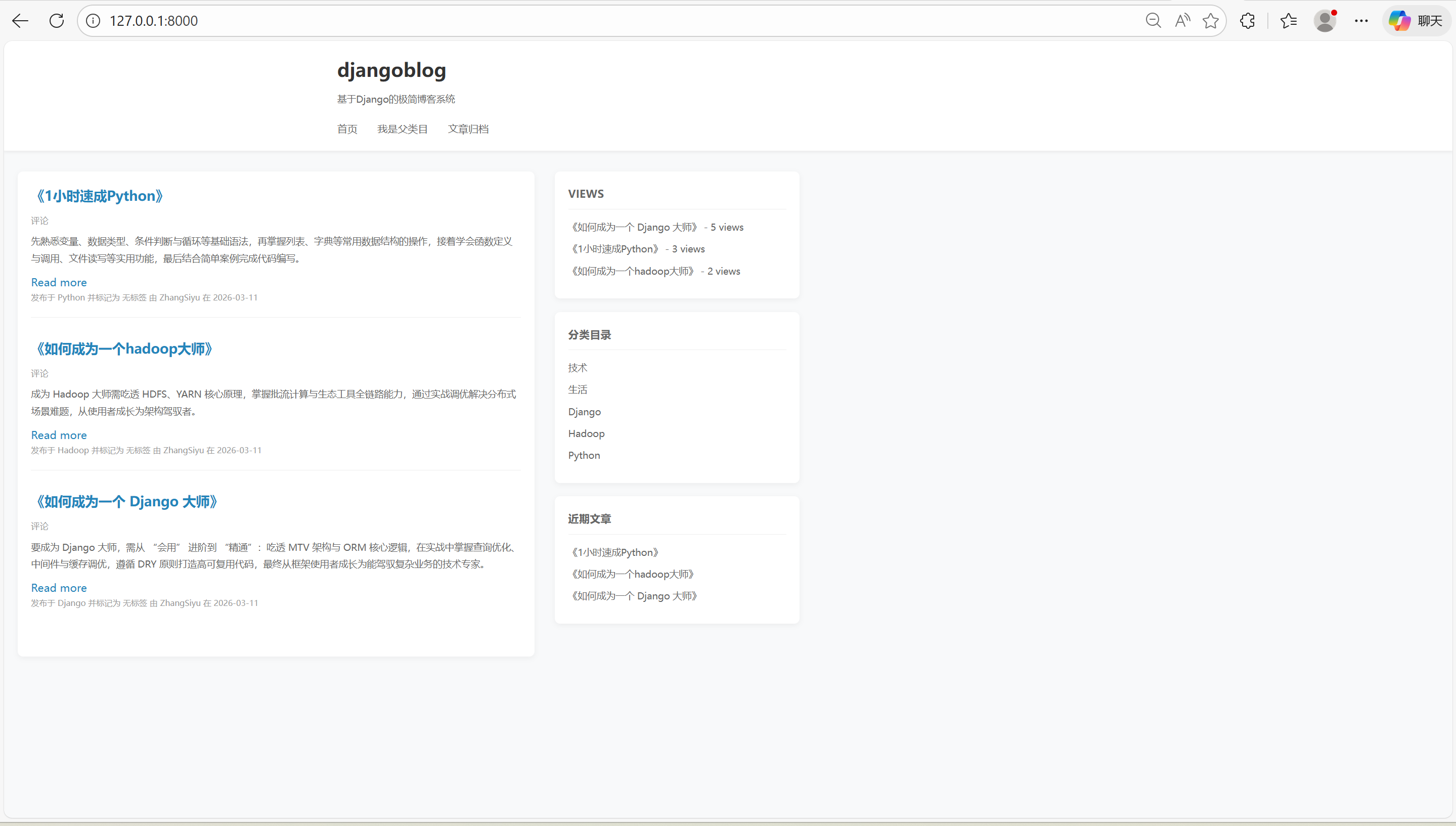Open Django 大师 article in VIEWS list

(634, 227)
